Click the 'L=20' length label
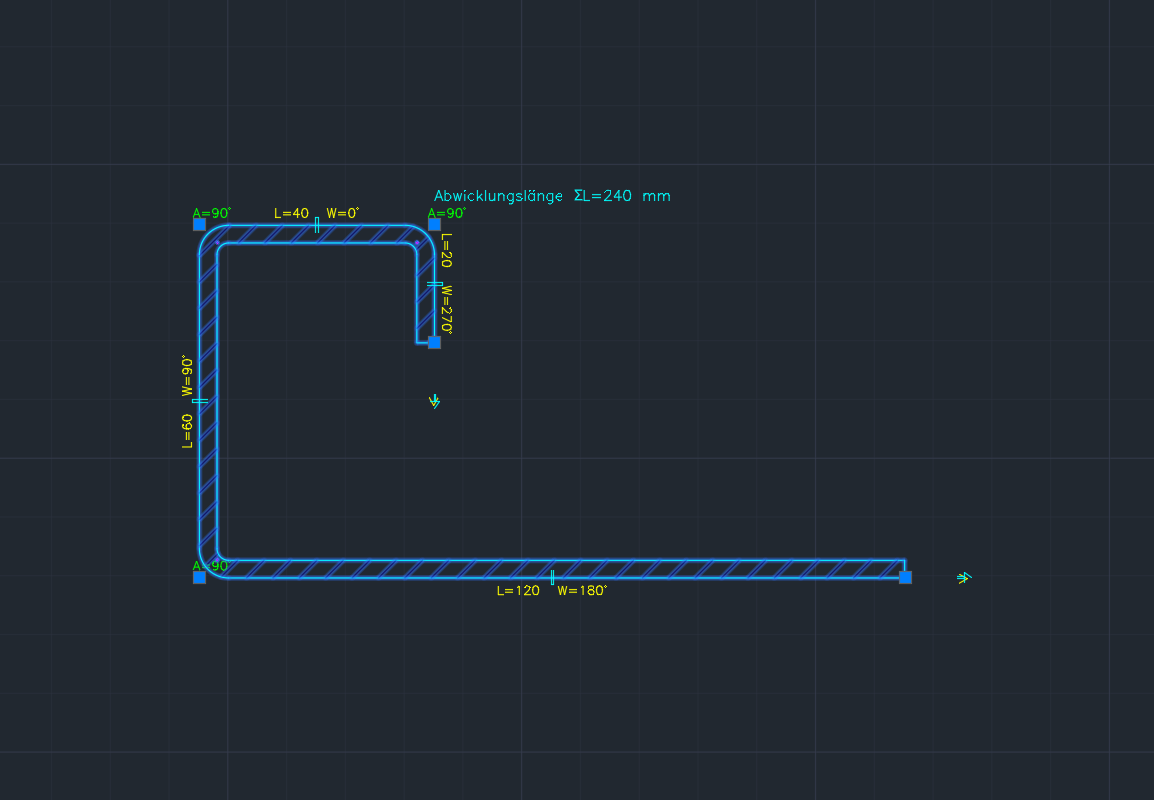Screen dimensions: 1154x800 pyautogui.click(x=446, y=250)
